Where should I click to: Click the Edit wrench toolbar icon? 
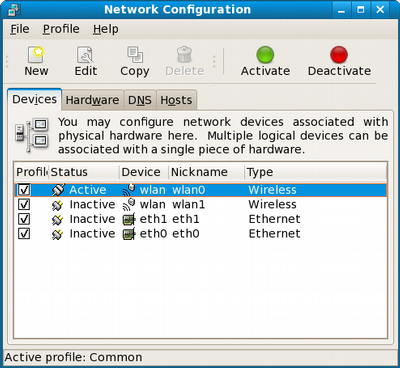pos(85,54)
